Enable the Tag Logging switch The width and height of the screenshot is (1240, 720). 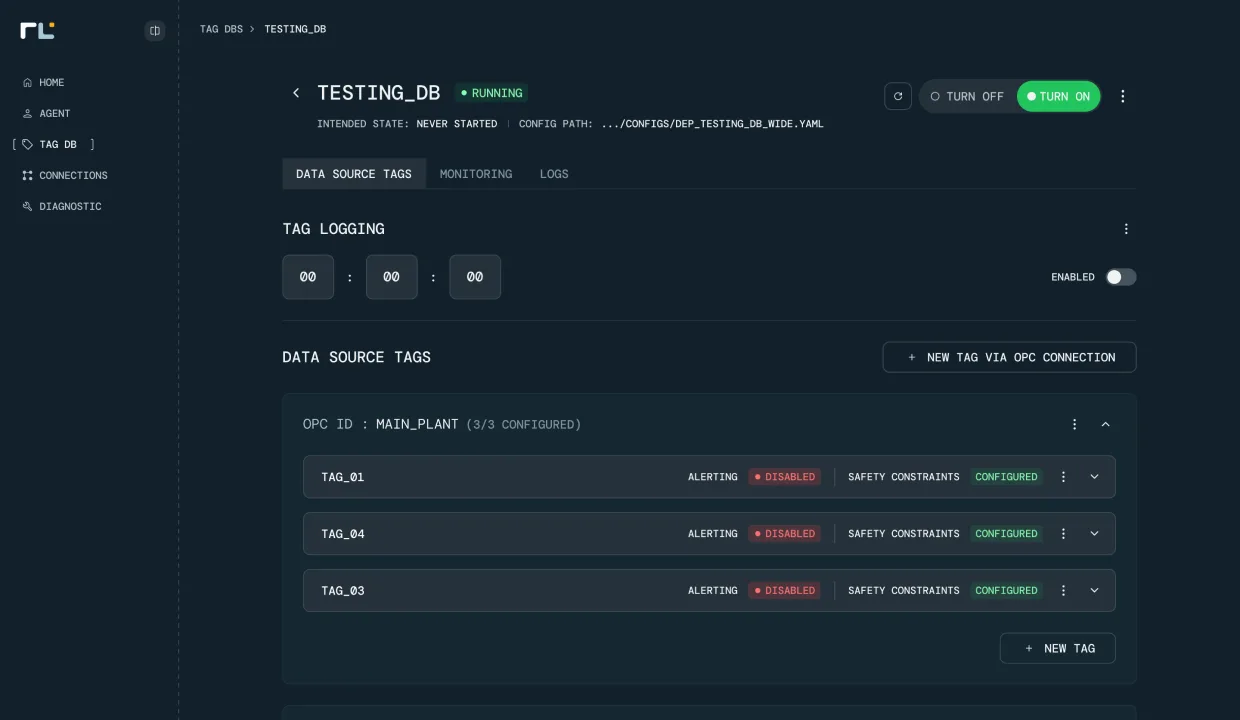point(1121,277)
